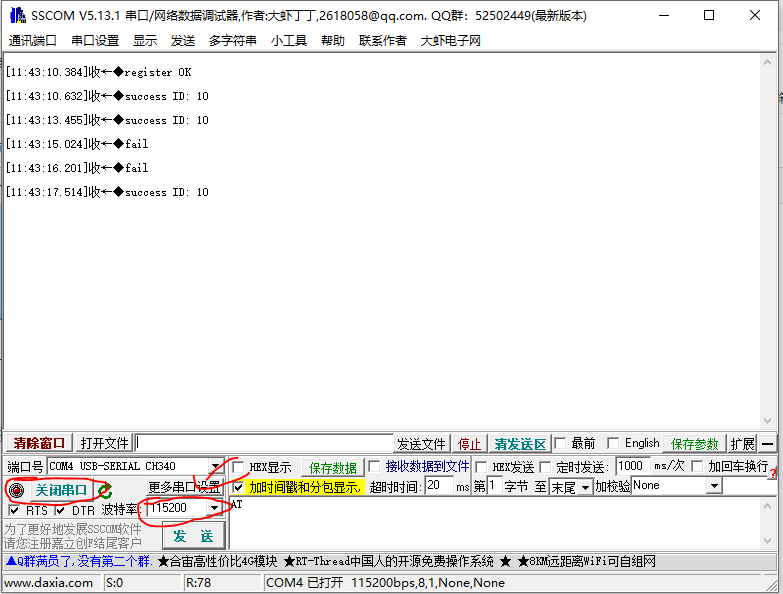Click the 清发送区 button
The width and height of the screenshot is (783, 594).
tap(520, 444)
